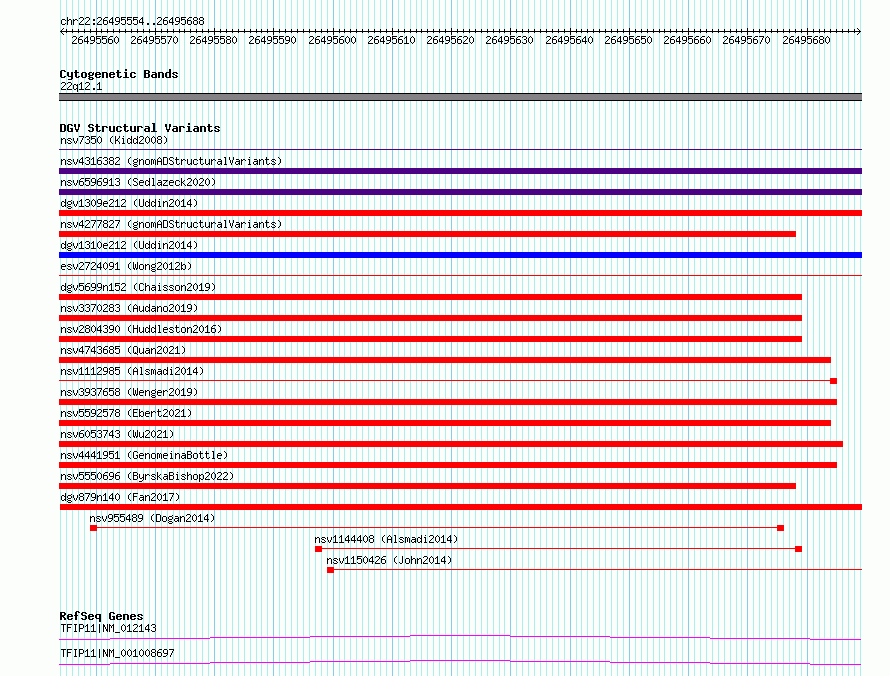Open TFIP11|NM_001008697 gene label
The height and width of the screenshot is (676, 890).
117,653
